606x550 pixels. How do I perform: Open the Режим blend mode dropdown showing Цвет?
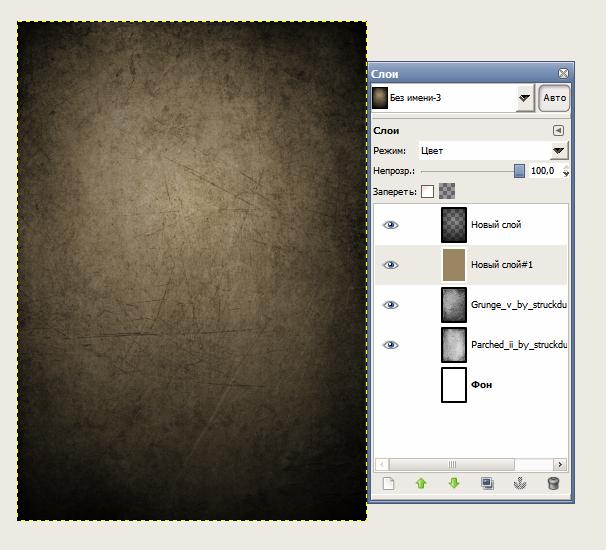[493, 150]
